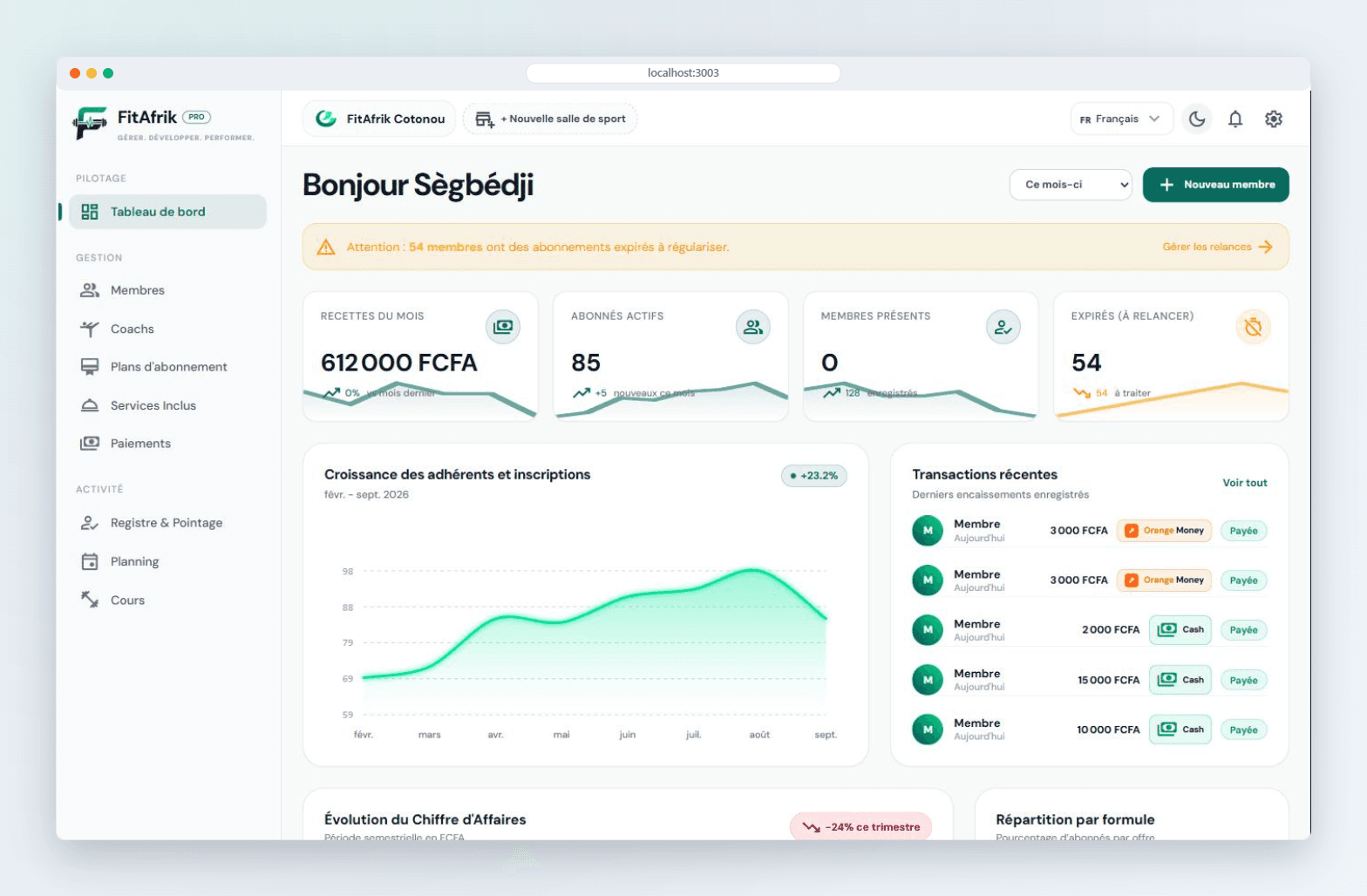Click Payée status on 15 000 FCFA row
Image resolution: width=1367 pixels, height=896 pixels.
tap(1243, 681)
